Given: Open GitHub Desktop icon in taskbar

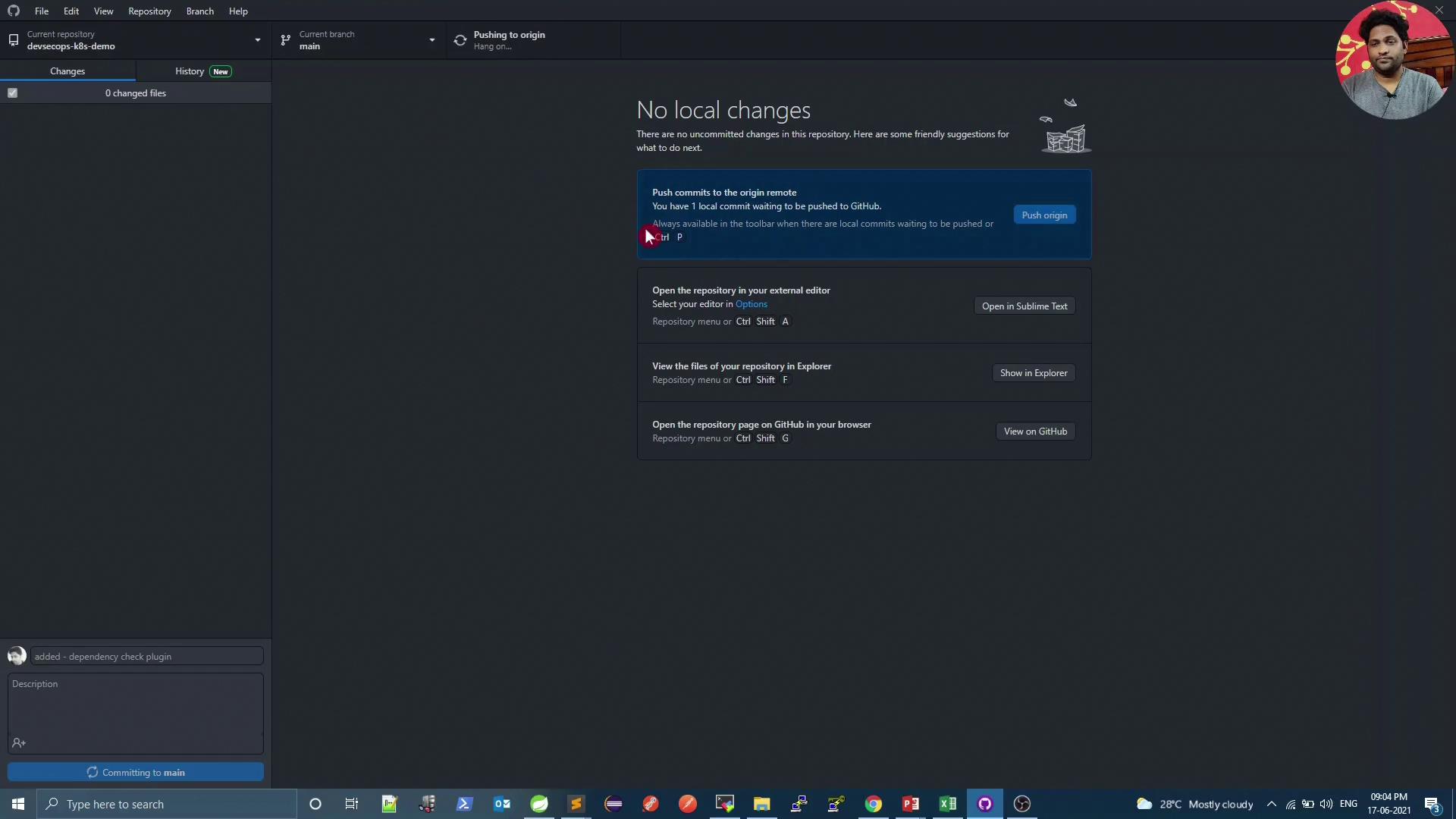Looking at the screenshot, I should (x=984, y=804).
